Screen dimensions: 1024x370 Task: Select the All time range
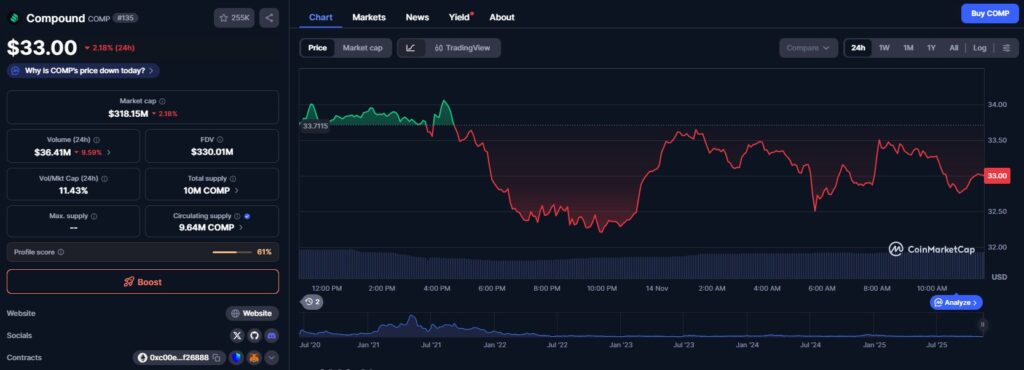pyautogui.click(x=954, y=48)
